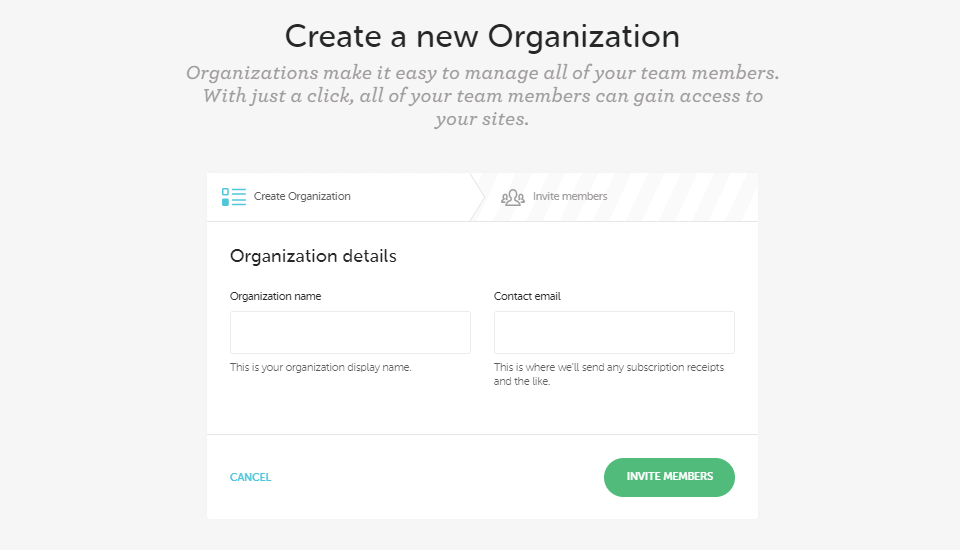Viewport: 960px width, 550px height.
Task: Click the Create a new Organization title
Action: click(x=482, y=37)
